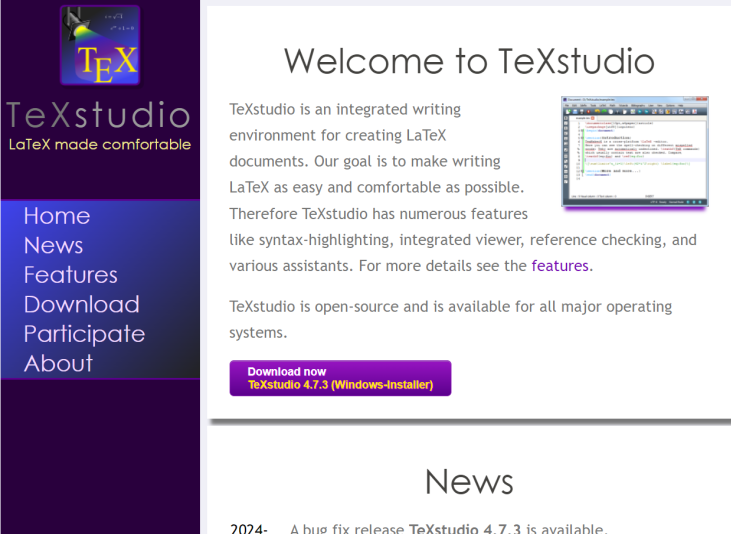Click the purple 'features' hyperlink in paragraph
The height and width of the screenshot is (534, 731).
pos(560,266)
